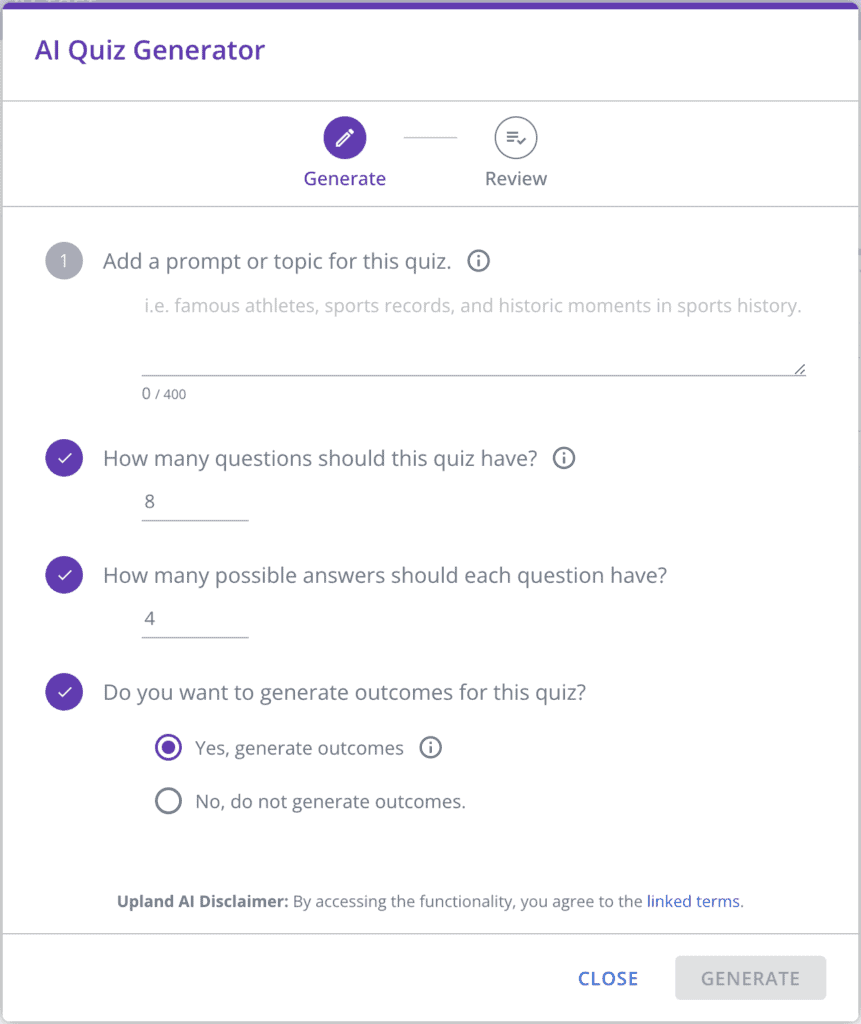Click checkmark badge beside possible answers question
Image resolution: width=861 pixels, height=1024 pixels.
pyautogui.click(x=64, y=576)
